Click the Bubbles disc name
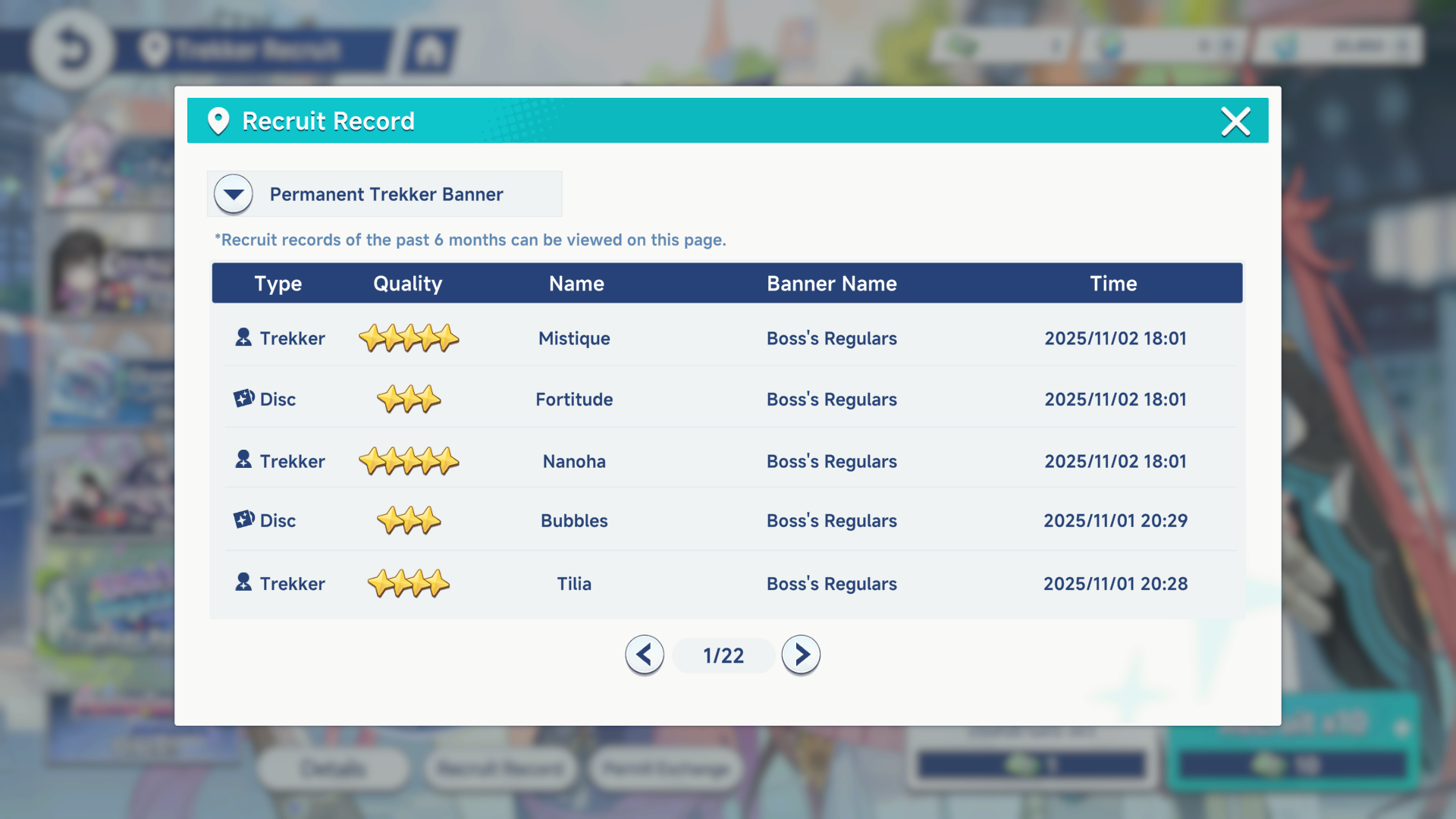Image resolution: width=1456 pixels, height=819 pixels. 574,521
